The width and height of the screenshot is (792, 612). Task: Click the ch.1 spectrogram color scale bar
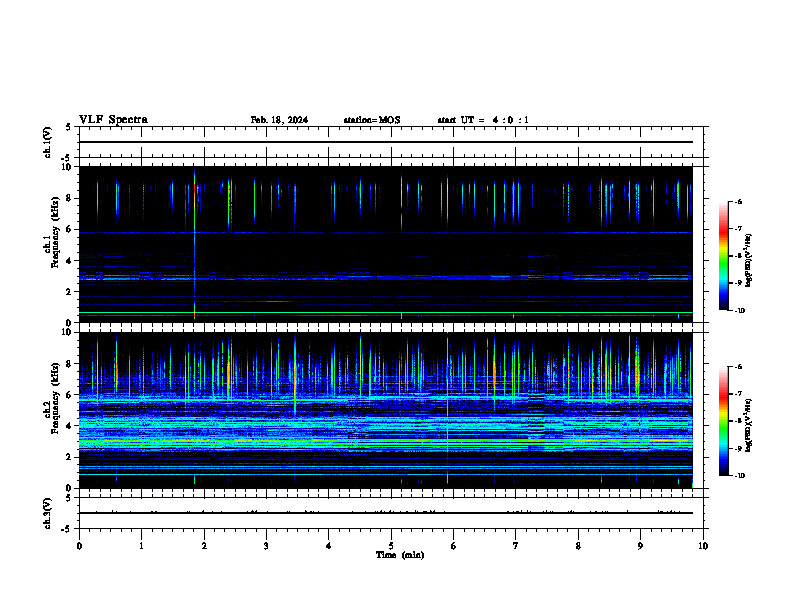click(x=723, y=256)
